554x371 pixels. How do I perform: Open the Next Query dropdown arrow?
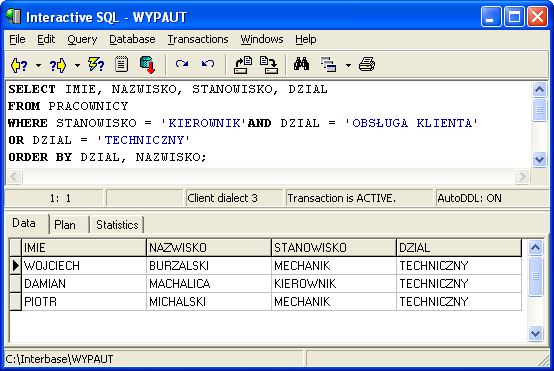coord(77,65)
